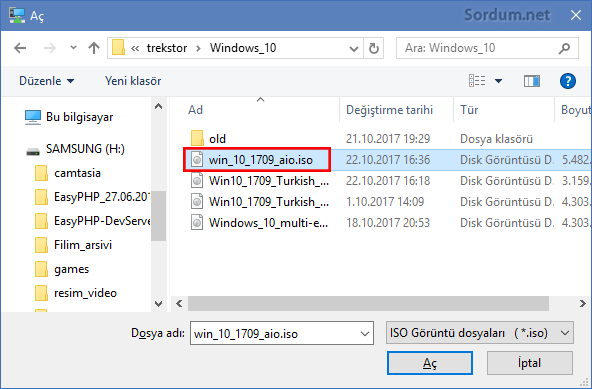This screenshot has width=592, height=389.
Task: Go up one folder level
Action: click(94, 48)
